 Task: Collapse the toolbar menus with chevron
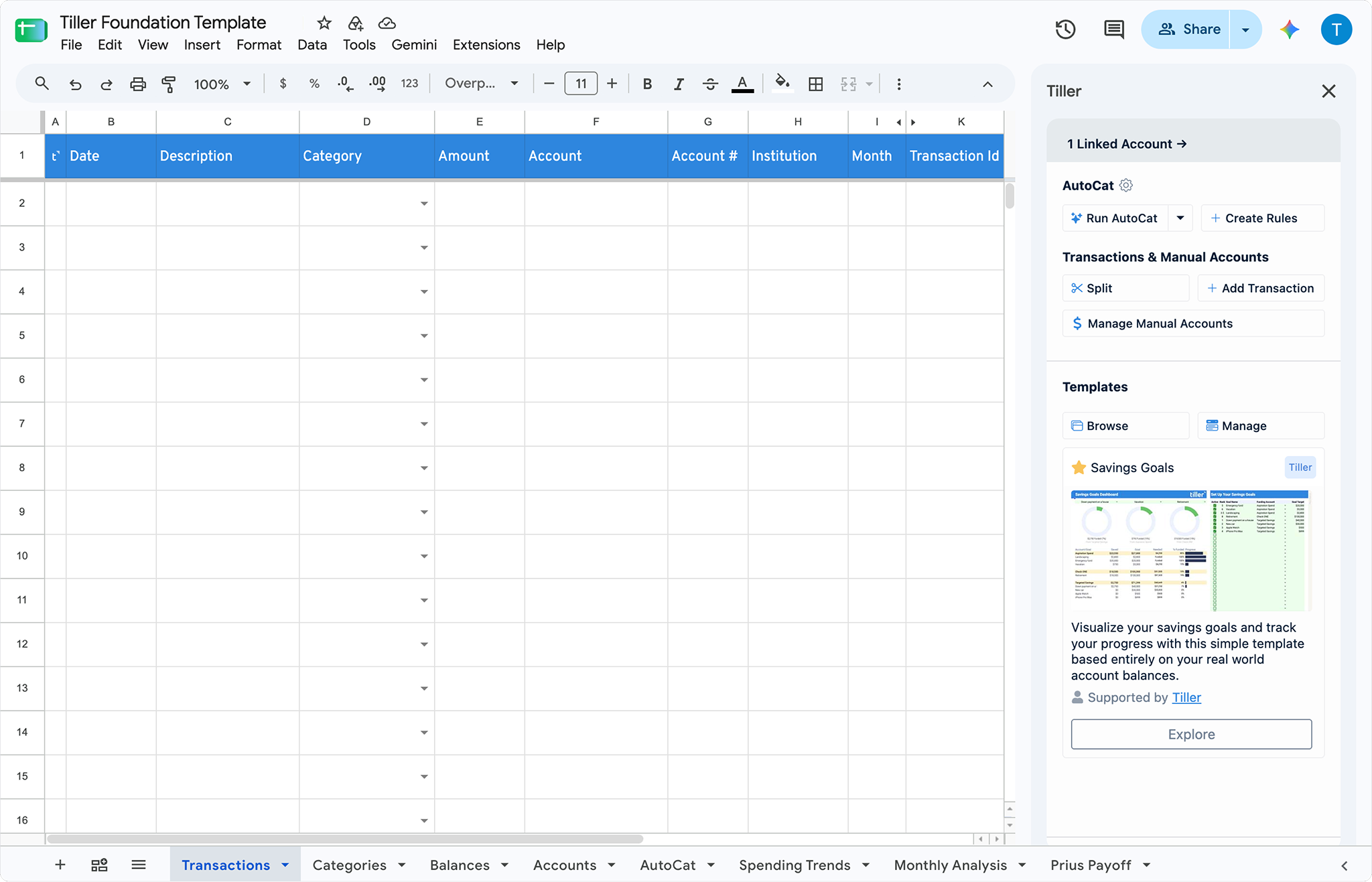987,84
